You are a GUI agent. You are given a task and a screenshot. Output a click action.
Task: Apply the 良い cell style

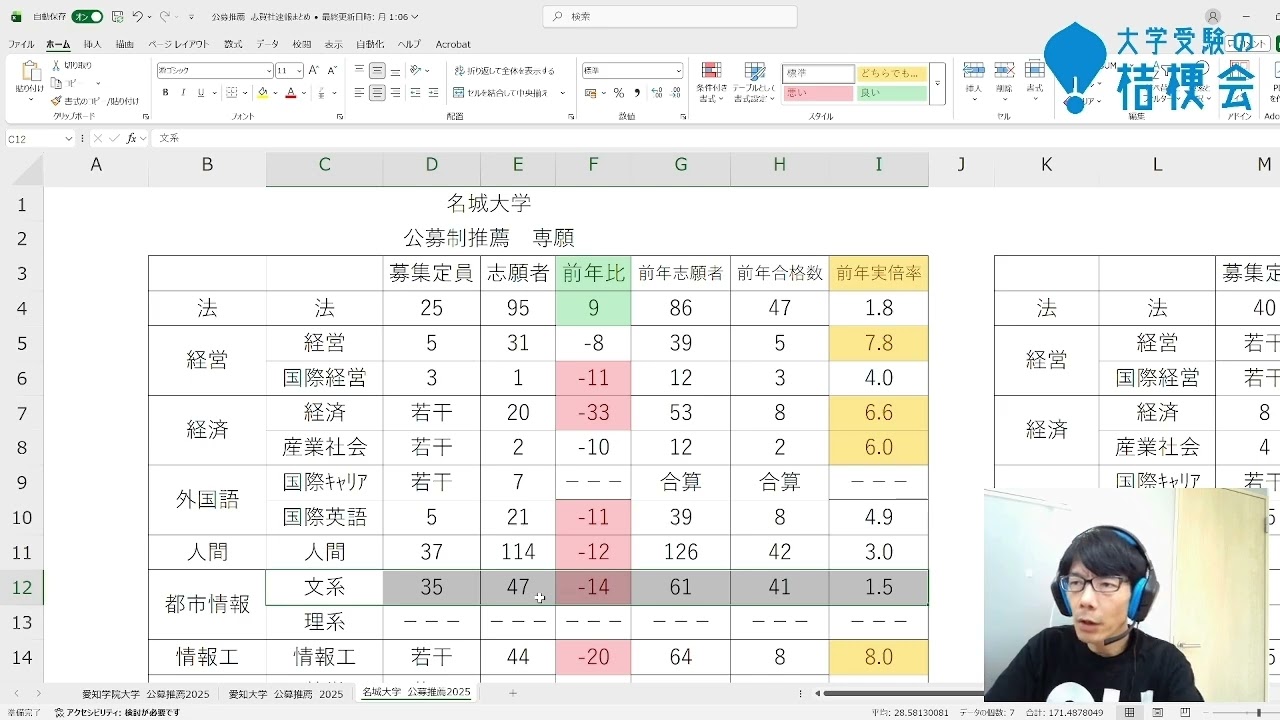[x=892, y=93]
